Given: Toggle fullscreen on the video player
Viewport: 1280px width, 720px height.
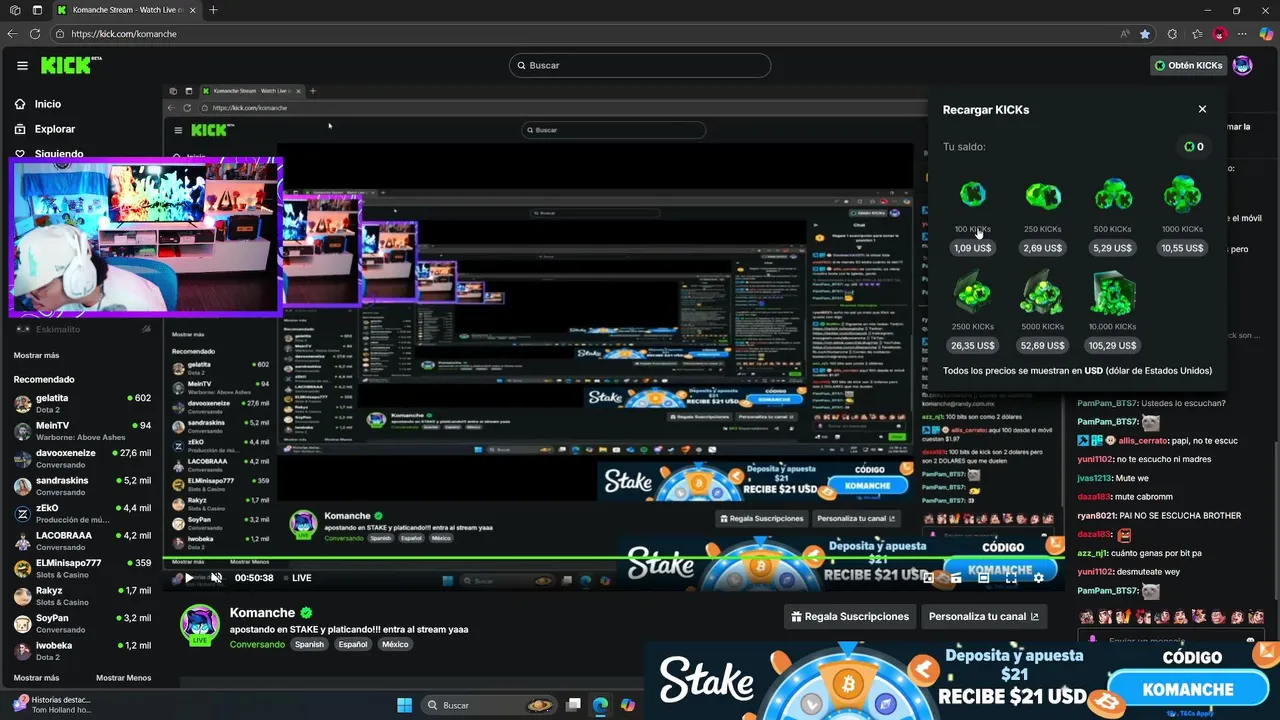Looking at the screenshot, I should coord(1011,578).
